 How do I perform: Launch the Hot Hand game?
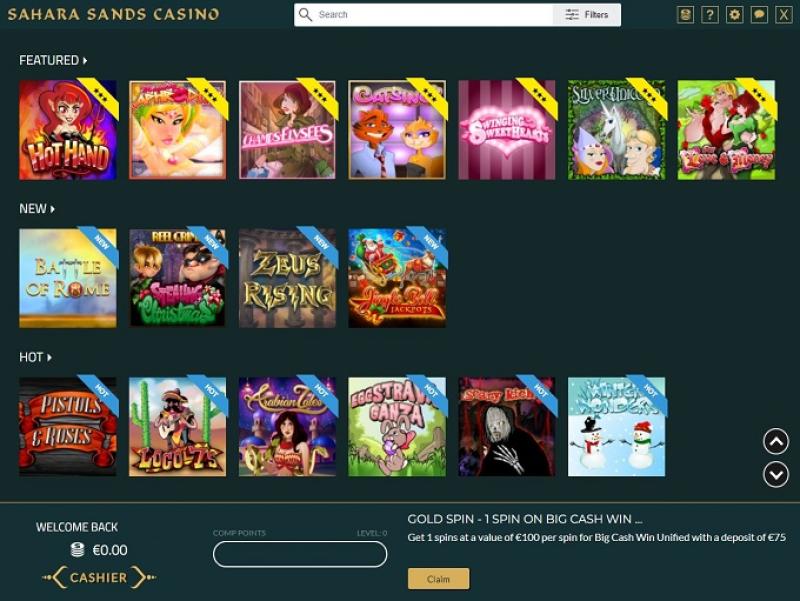coord(68,130)
